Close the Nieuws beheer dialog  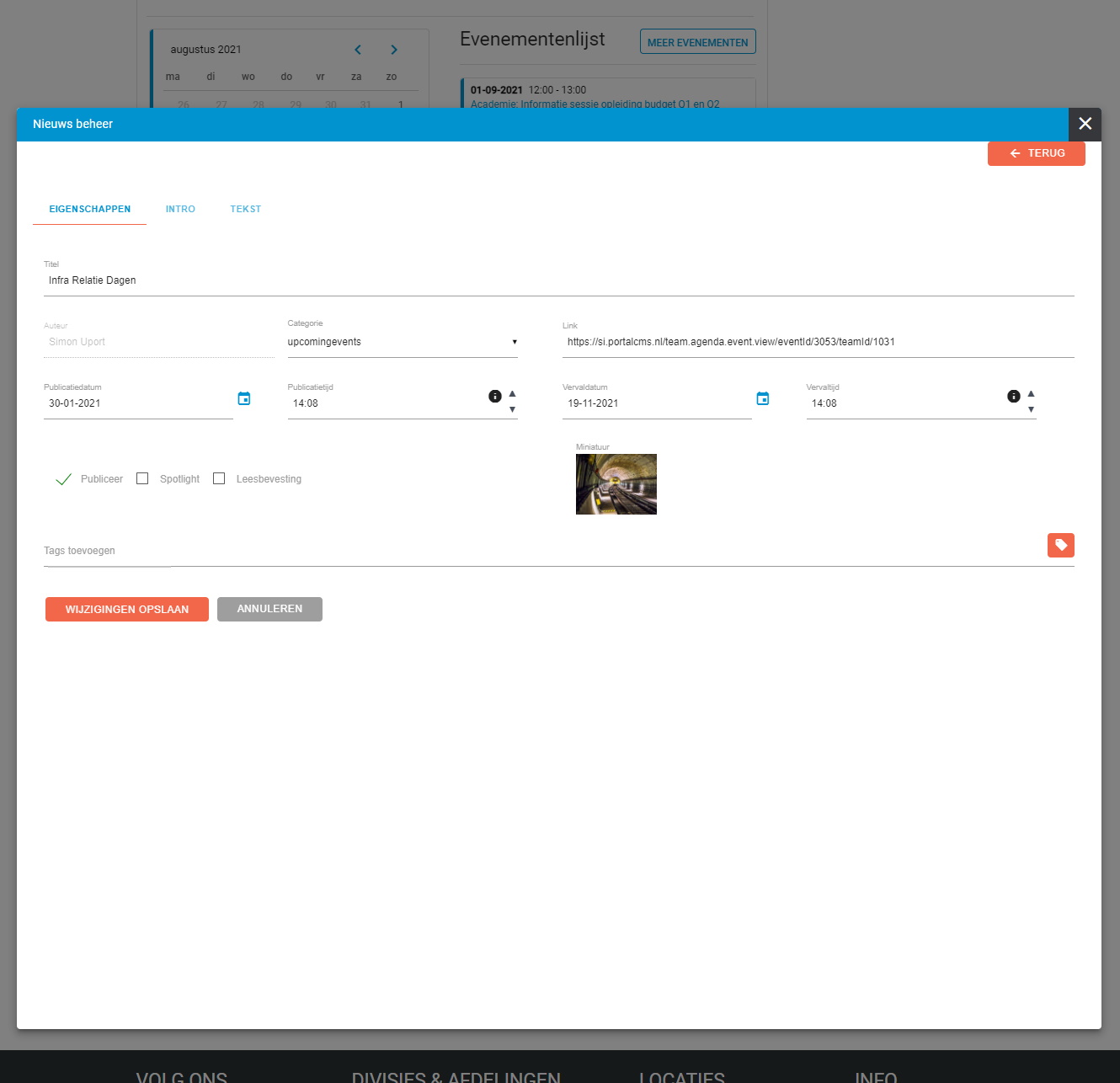click(1085, 124)
